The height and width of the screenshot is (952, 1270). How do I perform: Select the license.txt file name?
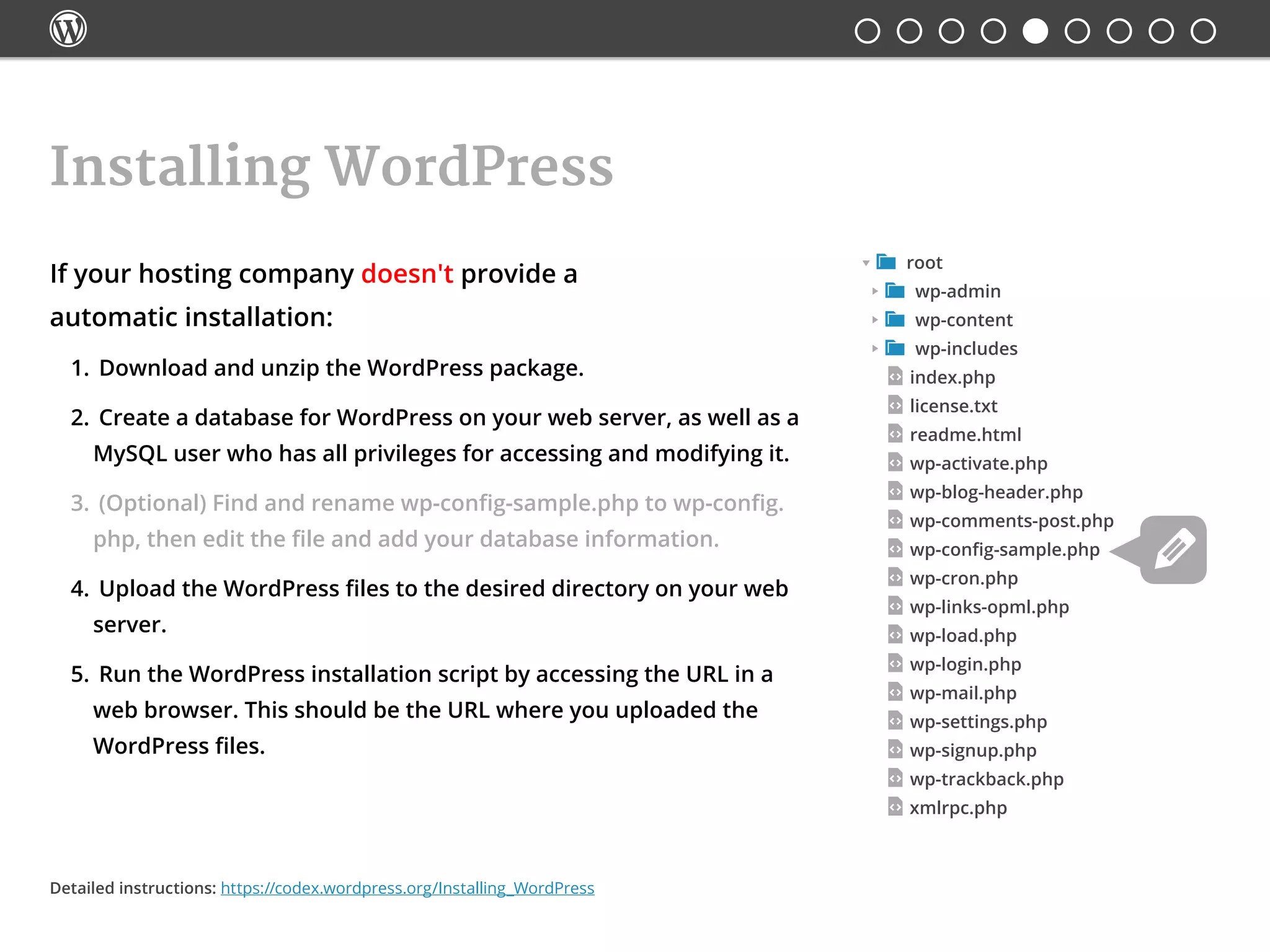click(953, 406)
